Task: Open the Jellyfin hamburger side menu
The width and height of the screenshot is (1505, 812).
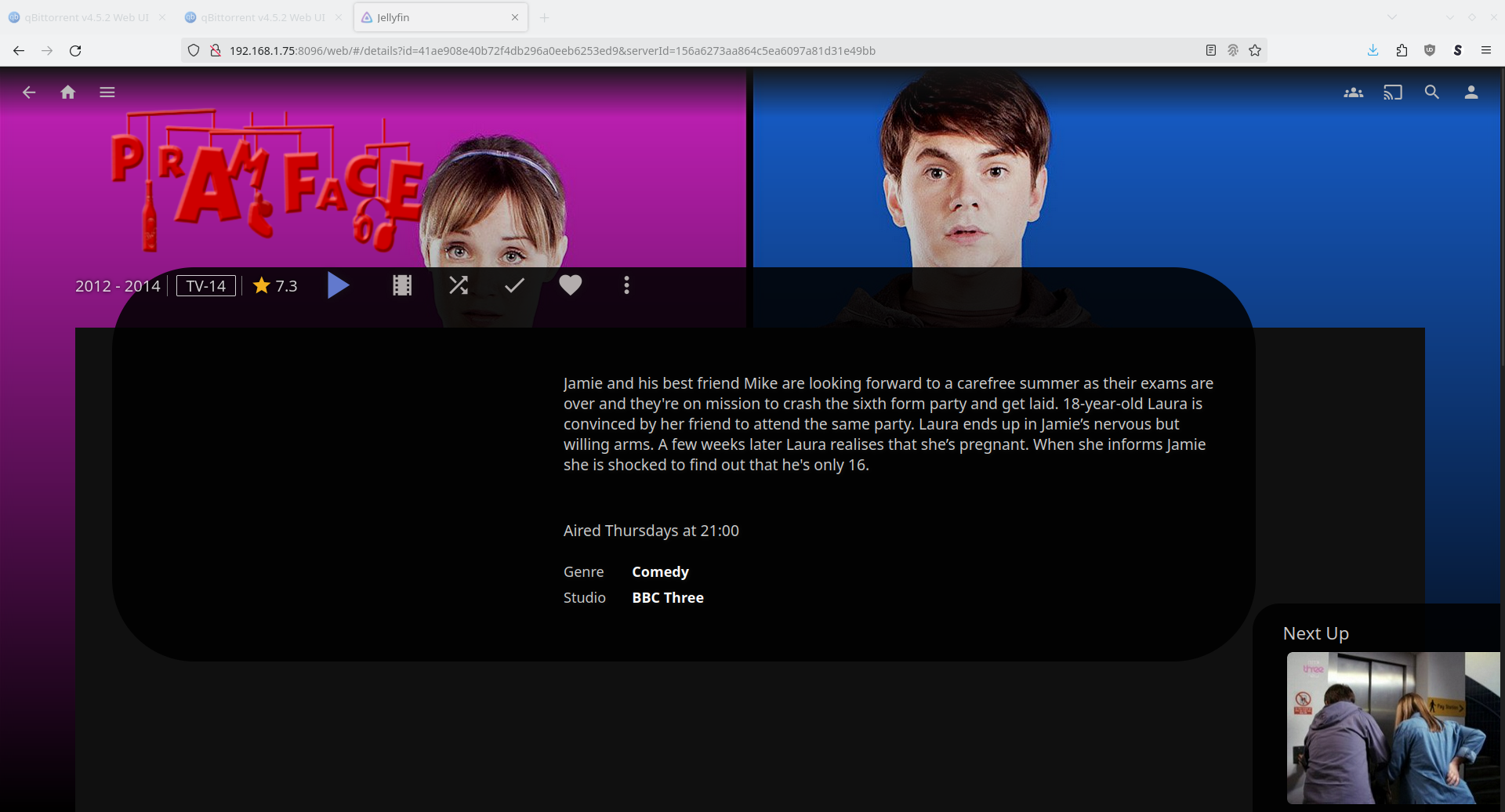Action: click(107, 92)
